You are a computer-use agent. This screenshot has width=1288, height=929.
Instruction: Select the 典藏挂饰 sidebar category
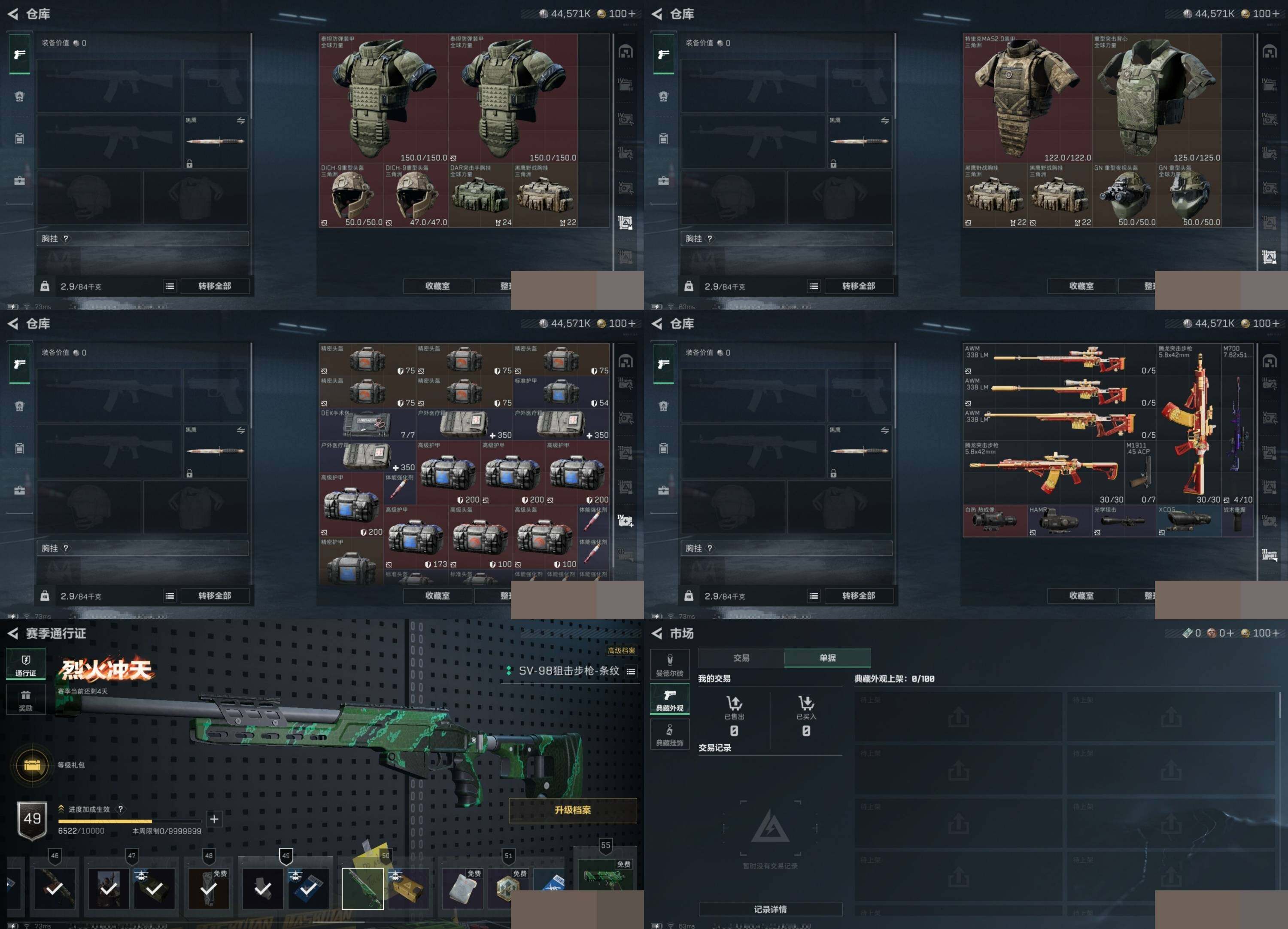coord(670,734)
